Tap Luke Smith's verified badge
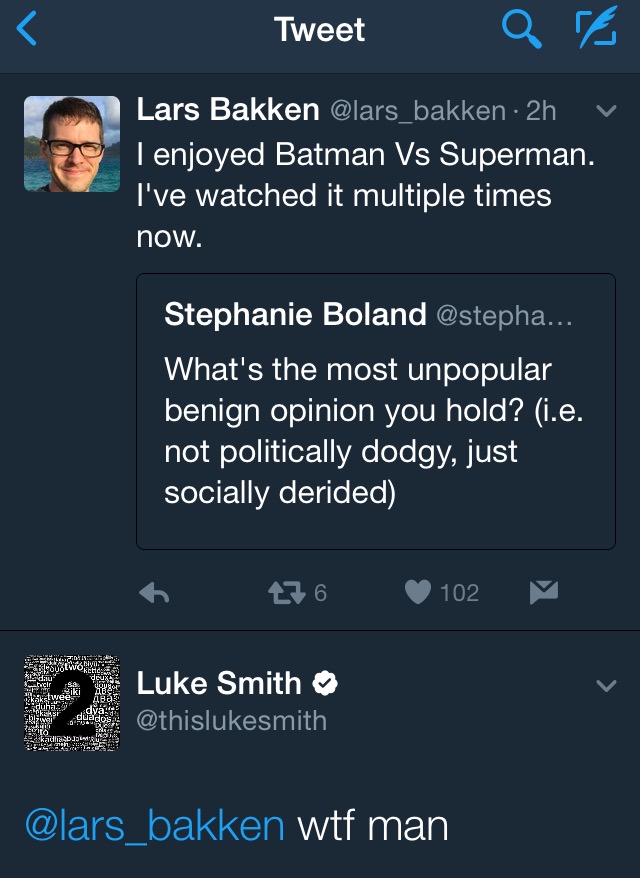Image resolution: width=640 pixels, height=878 pixels. 325,684
